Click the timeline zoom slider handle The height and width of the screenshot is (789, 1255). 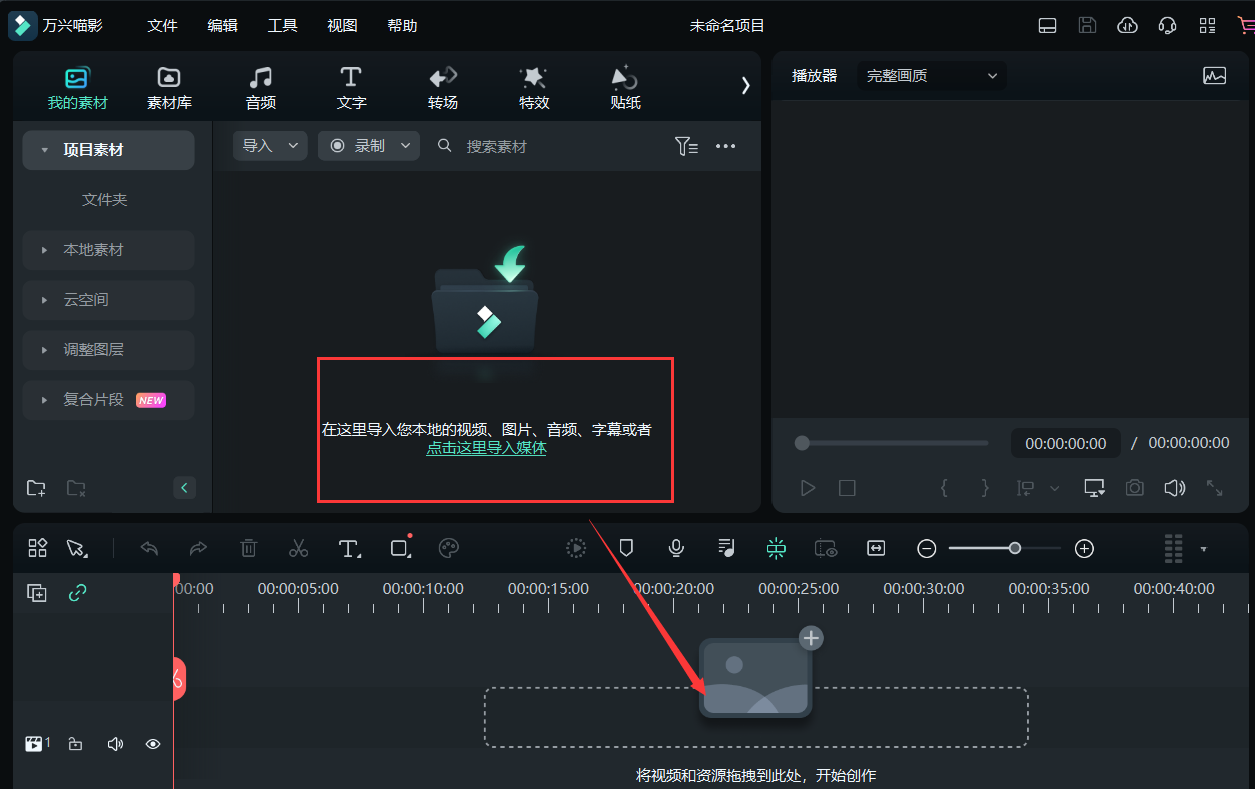click(x=1015, y=548)
